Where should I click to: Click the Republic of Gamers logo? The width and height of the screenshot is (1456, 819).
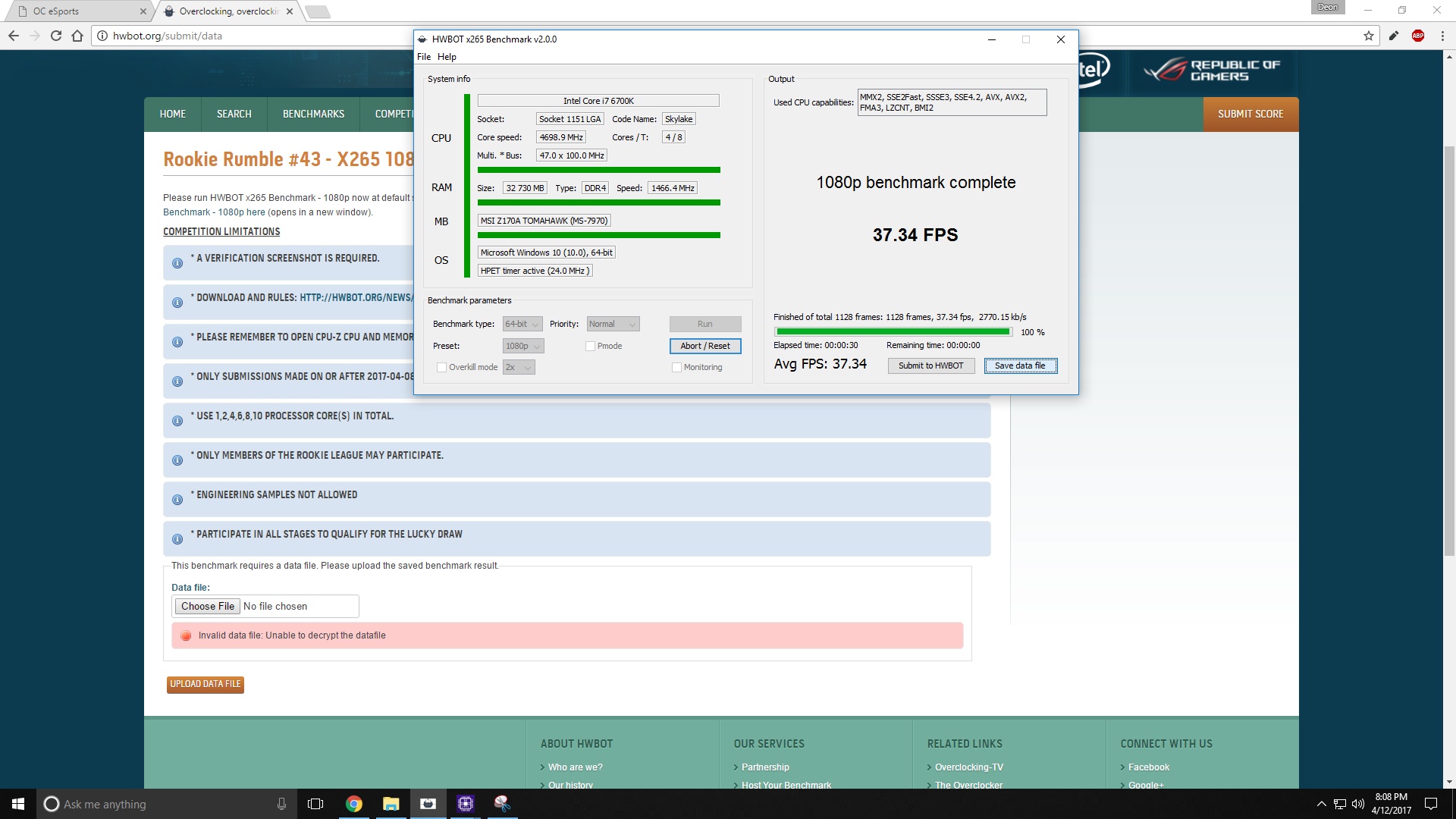pos(1212,71)
